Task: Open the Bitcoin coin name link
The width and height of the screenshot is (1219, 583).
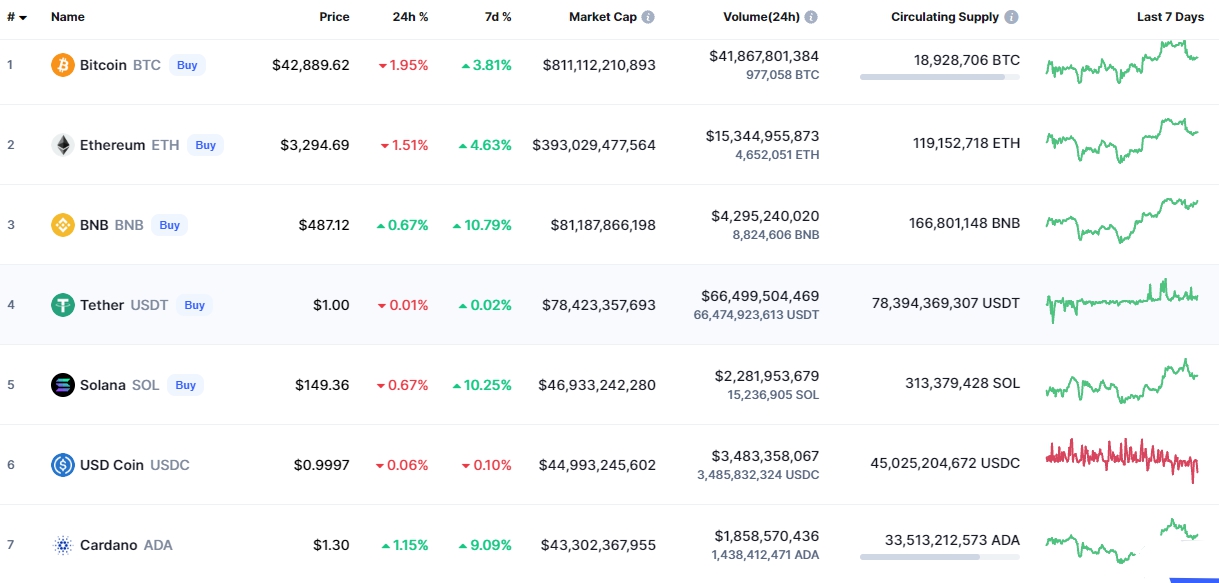Action: (x=103, y=65)
